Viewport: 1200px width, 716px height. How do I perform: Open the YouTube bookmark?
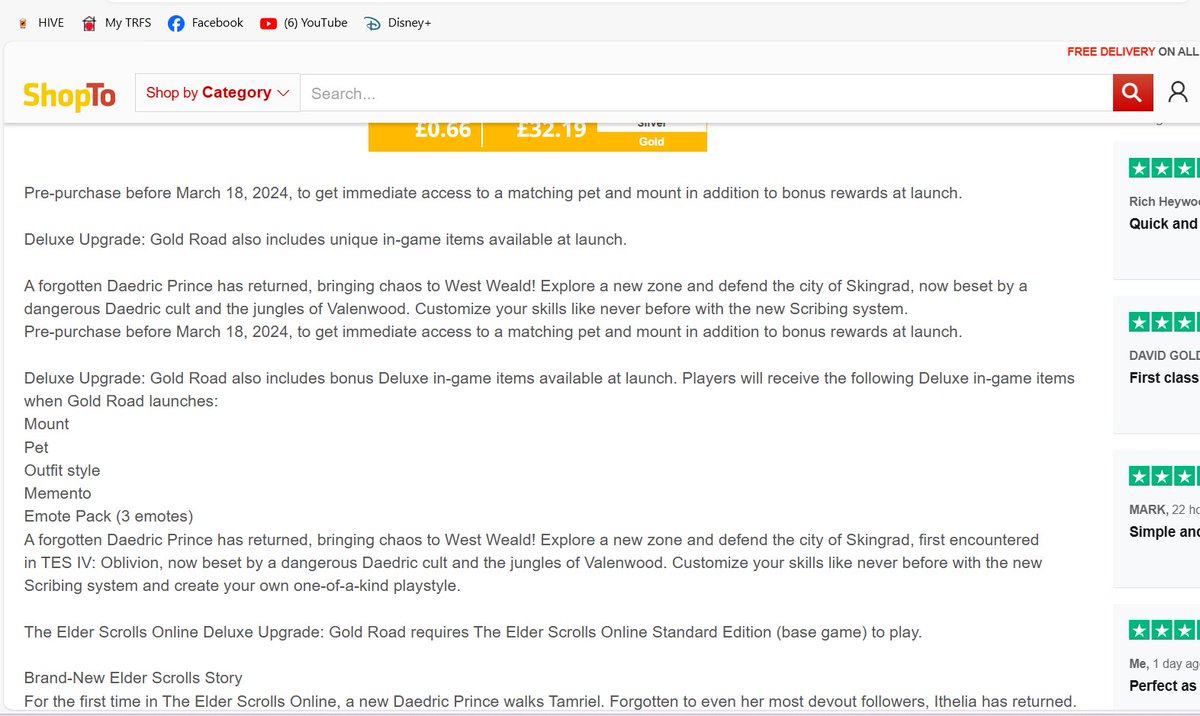[303, 23]
